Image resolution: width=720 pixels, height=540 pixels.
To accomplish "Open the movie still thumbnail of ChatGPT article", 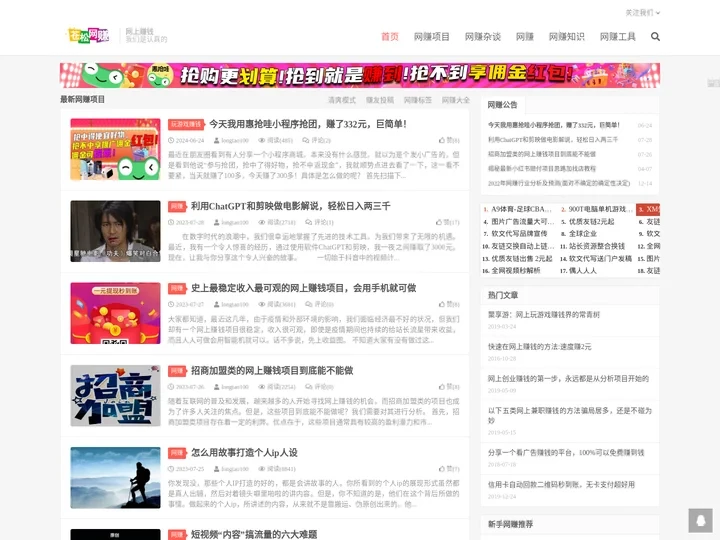I will click(115, 231).
